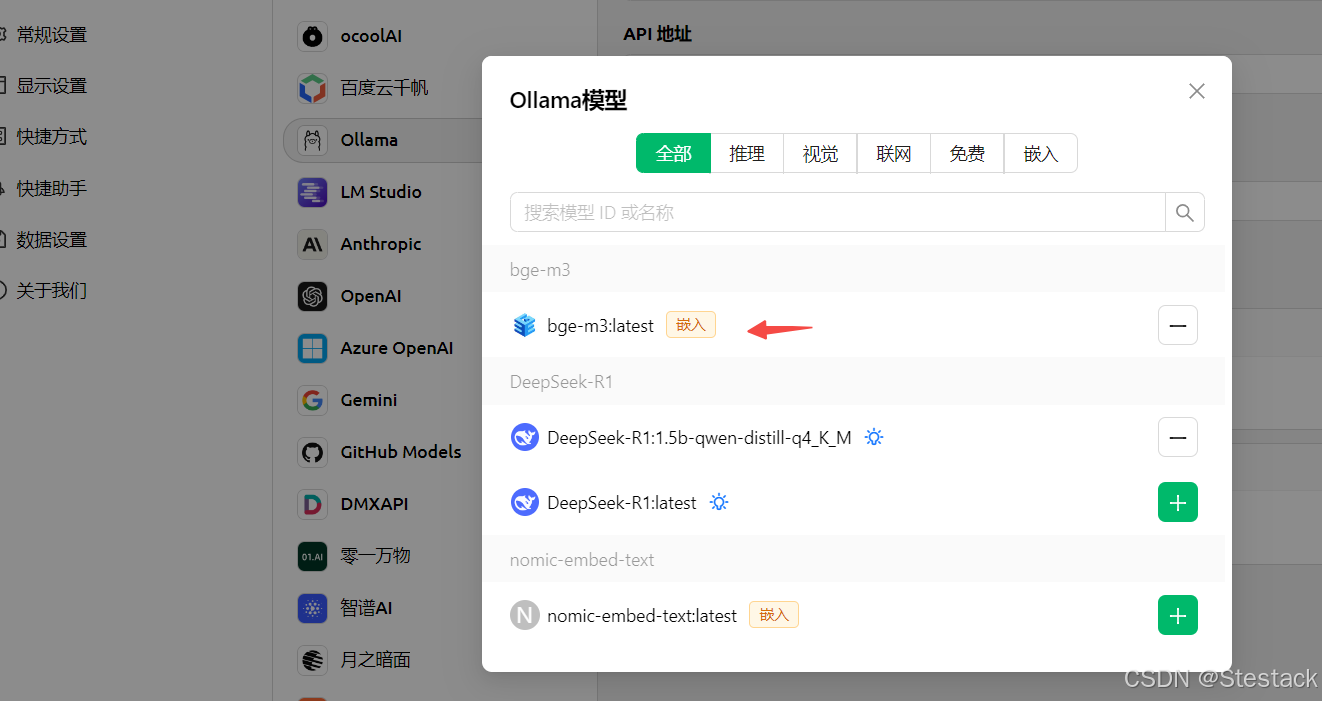Click the 嵌入 tag on nomic-embed-text:latest
Image resolution: width=1322 pixels, height=701 pixels.
point(774,615)
